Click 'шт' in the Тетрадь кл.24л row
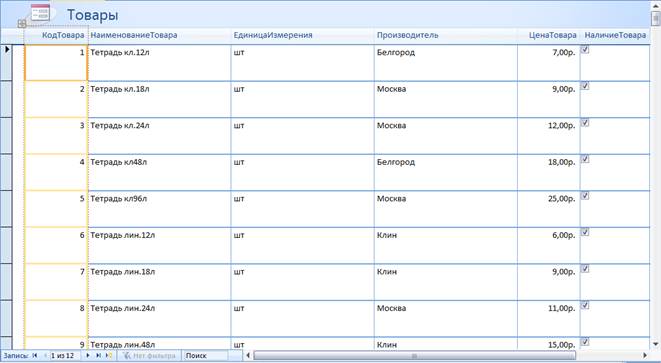661x363 pixels. (302, 136)
